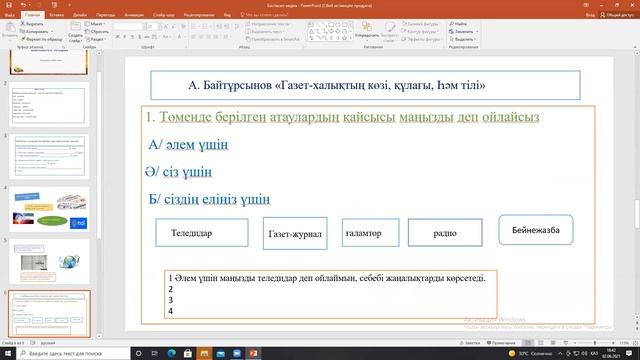Click the Бейнежазба rounded box
Image resolution: width=640 pixels, height=360 pixels.
pos(536,230)
